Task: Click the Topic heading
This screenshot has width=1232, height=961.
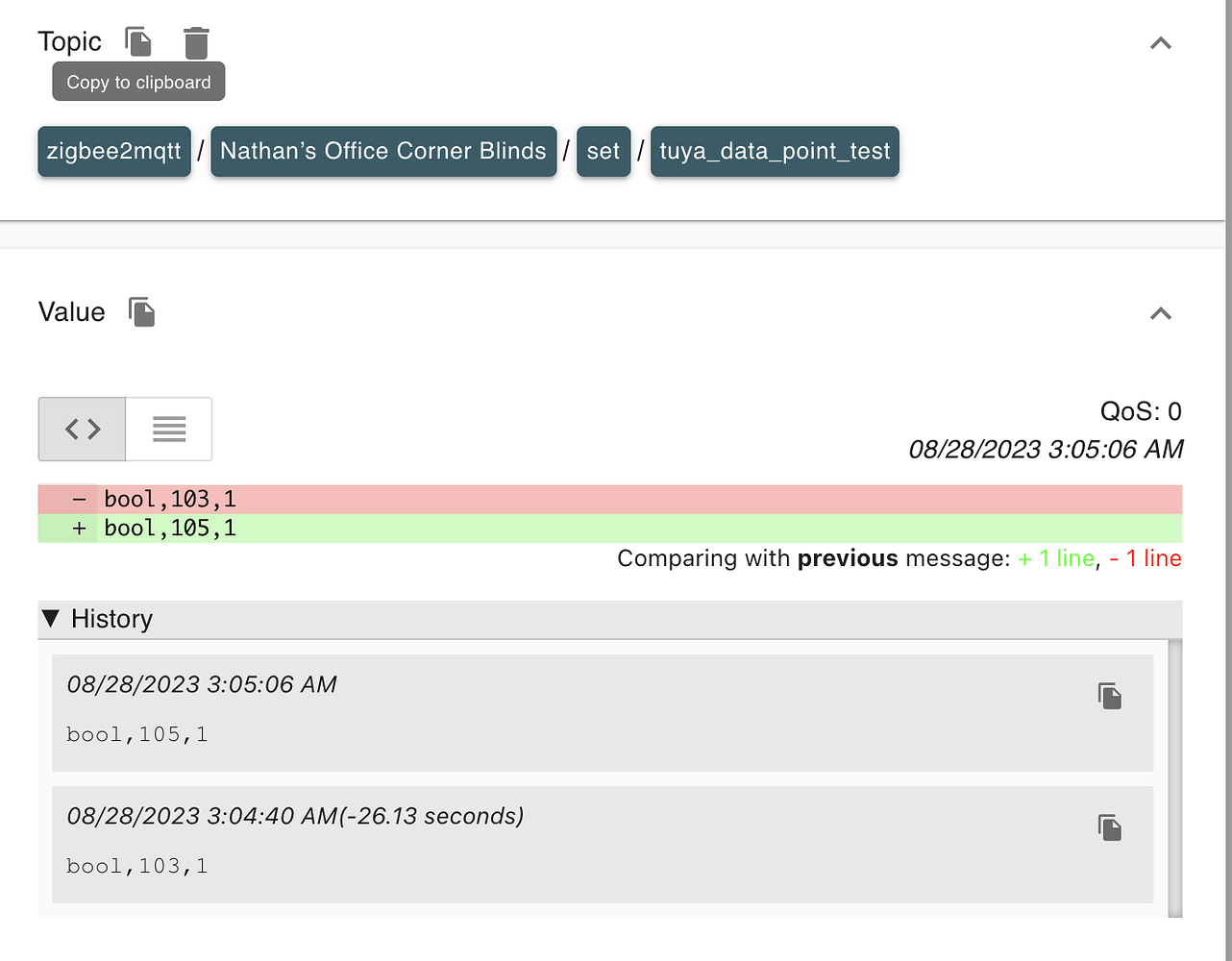Action: [69, 41]
